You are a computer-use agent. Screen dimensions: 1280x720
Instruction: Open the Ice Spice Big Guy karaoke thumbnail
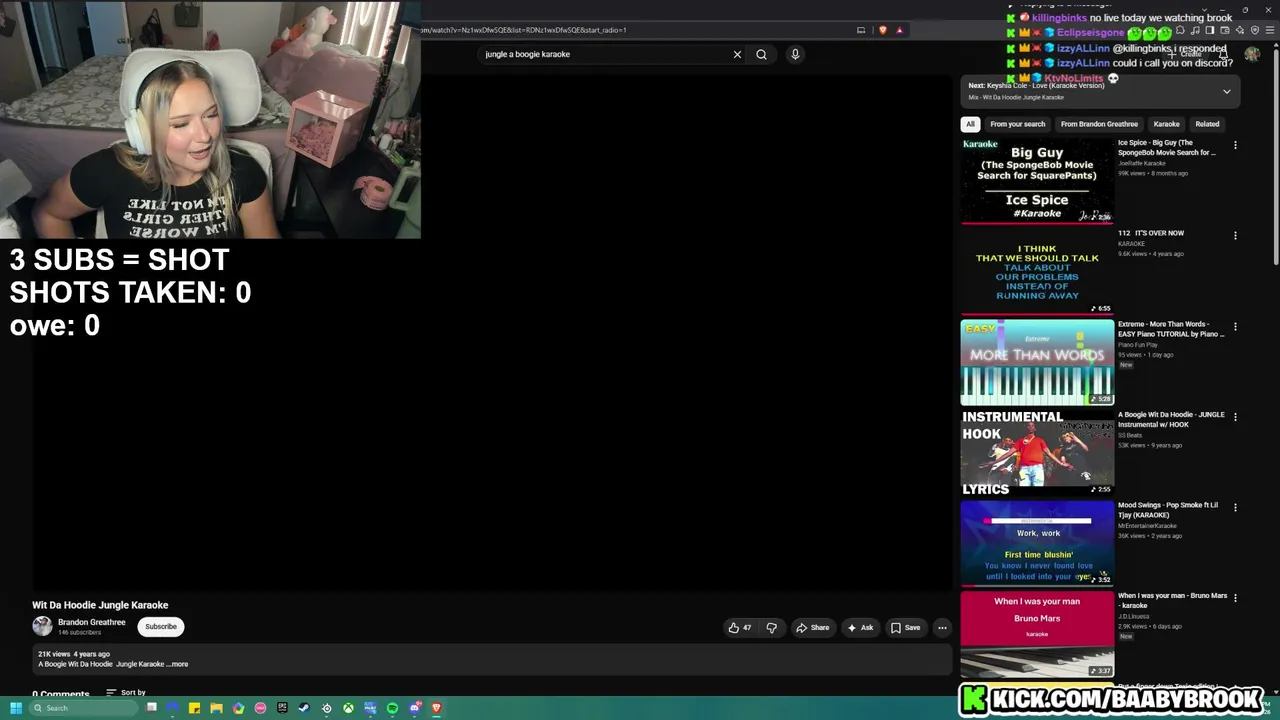1037,181
